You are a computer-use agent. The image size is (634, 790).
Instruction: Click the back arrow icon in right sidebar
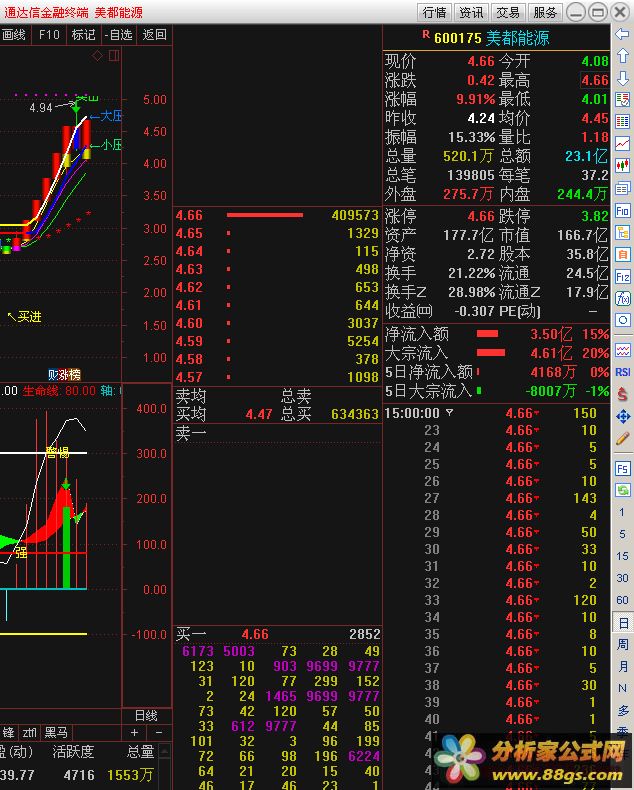click(x=622, y=34)
